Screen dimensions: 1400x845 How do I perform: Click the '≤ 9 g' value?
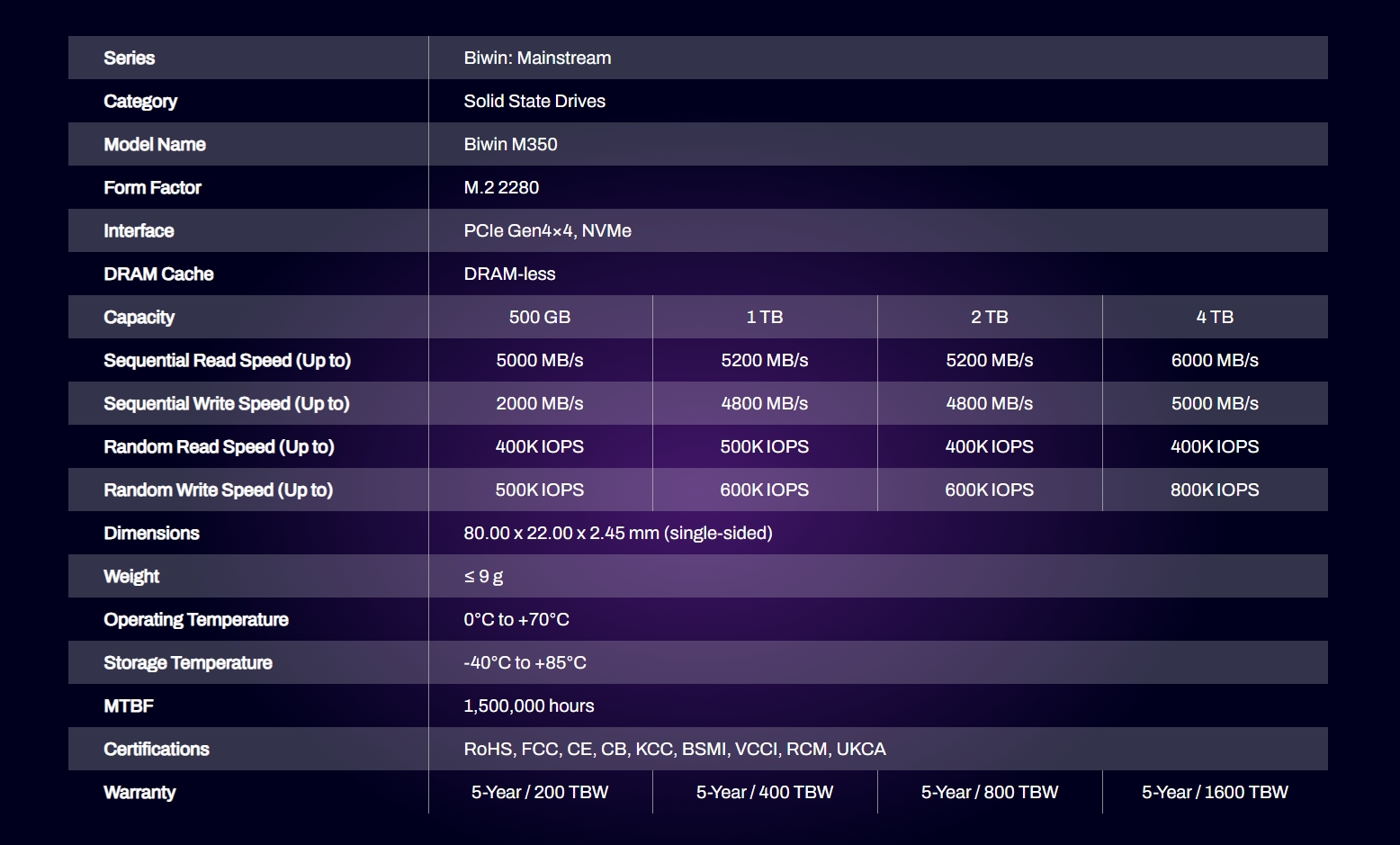tap(483, 577)
